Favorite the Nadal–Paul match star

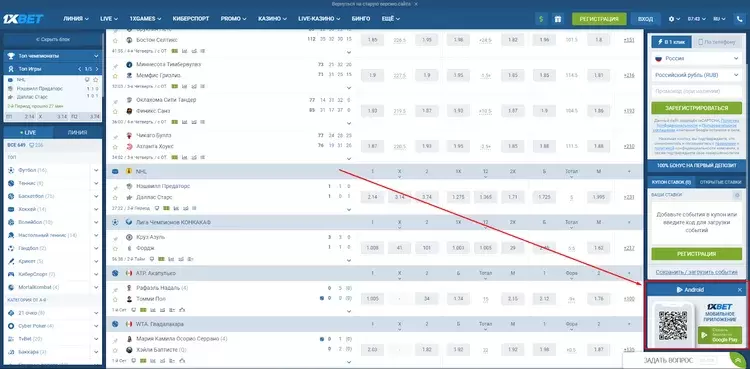tap(115, 299)
